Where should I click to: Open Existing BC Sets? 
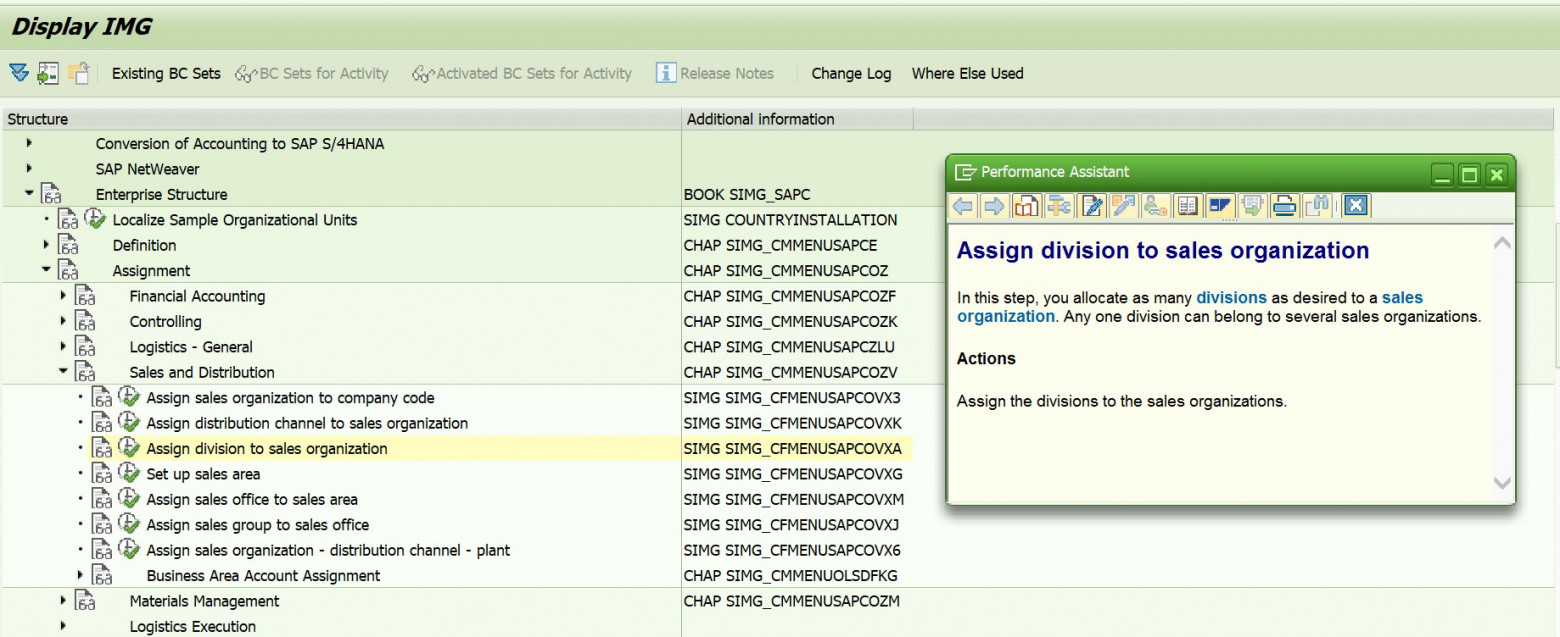(166, 73)
